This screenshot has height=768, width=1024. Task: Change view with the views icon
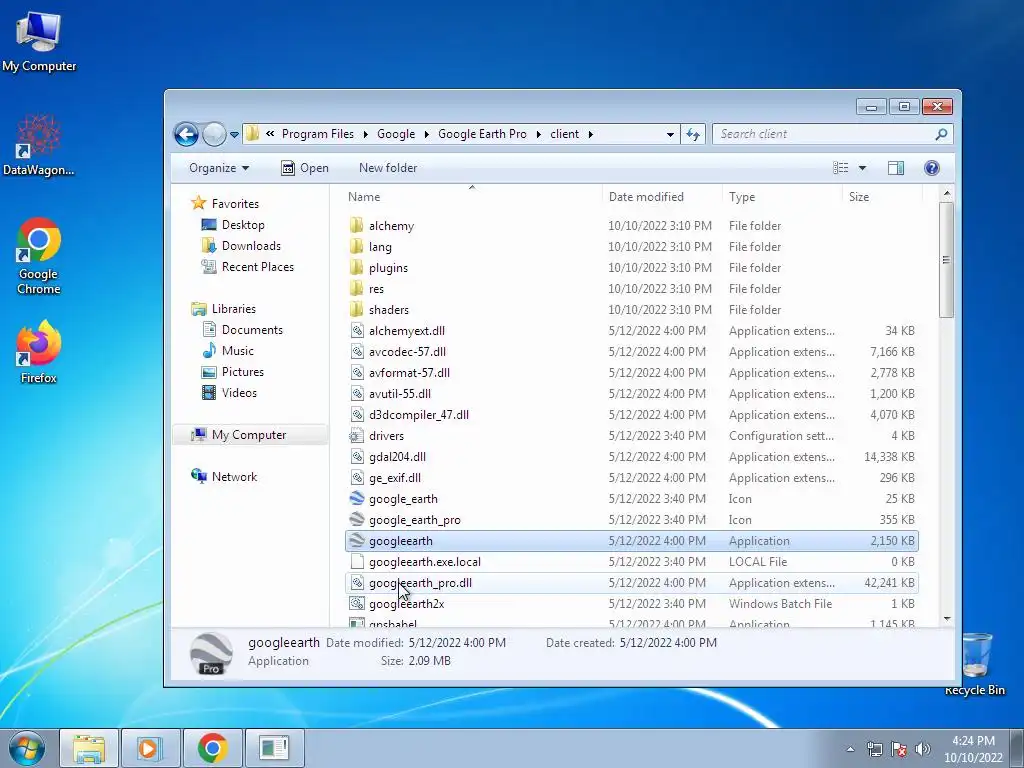840,168
